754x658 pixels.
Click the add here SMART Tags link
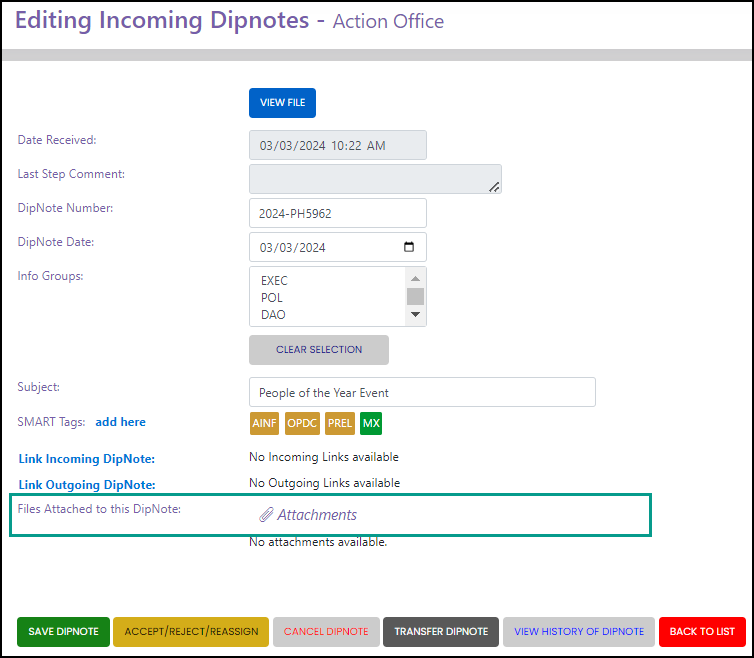(x=121, y=422)
